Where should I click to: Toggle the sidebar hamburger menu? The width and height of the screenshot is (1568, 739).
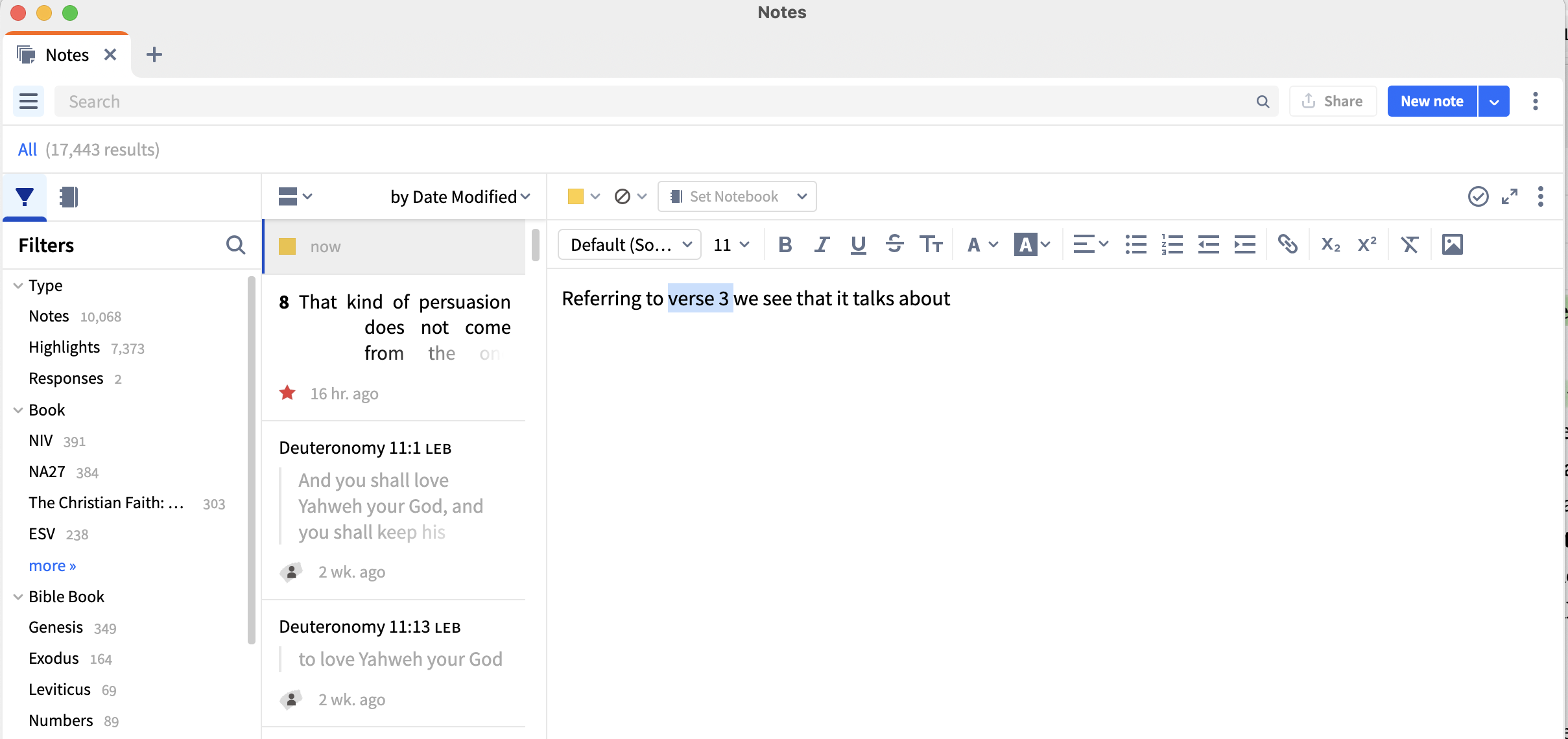[29, 101]
